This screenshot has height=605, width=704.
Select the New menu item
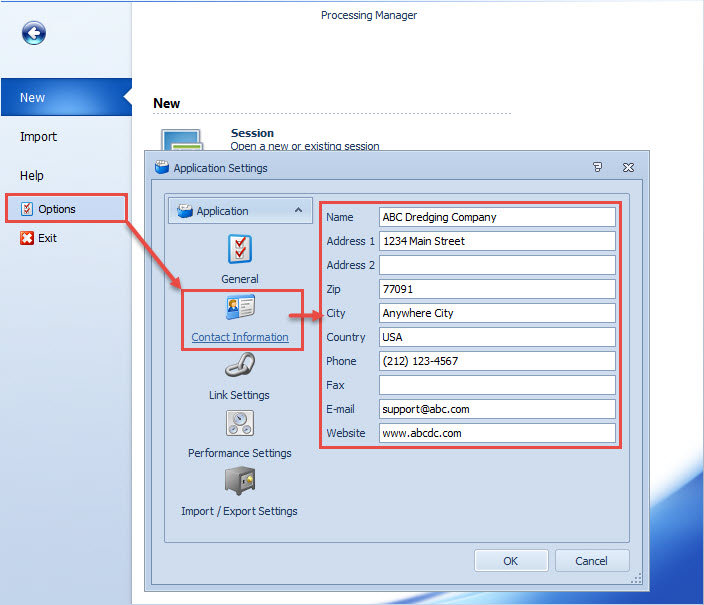[66, 97]
